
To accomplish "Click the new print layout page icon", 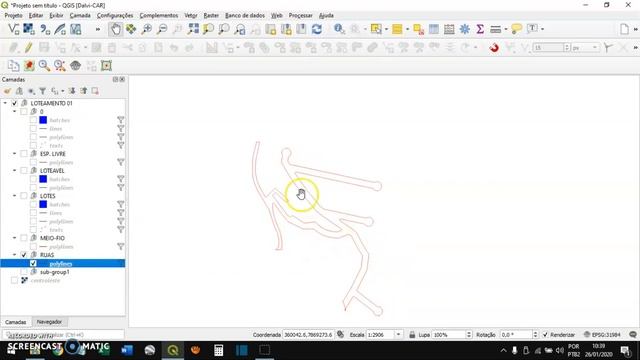I will coord(624,29).
